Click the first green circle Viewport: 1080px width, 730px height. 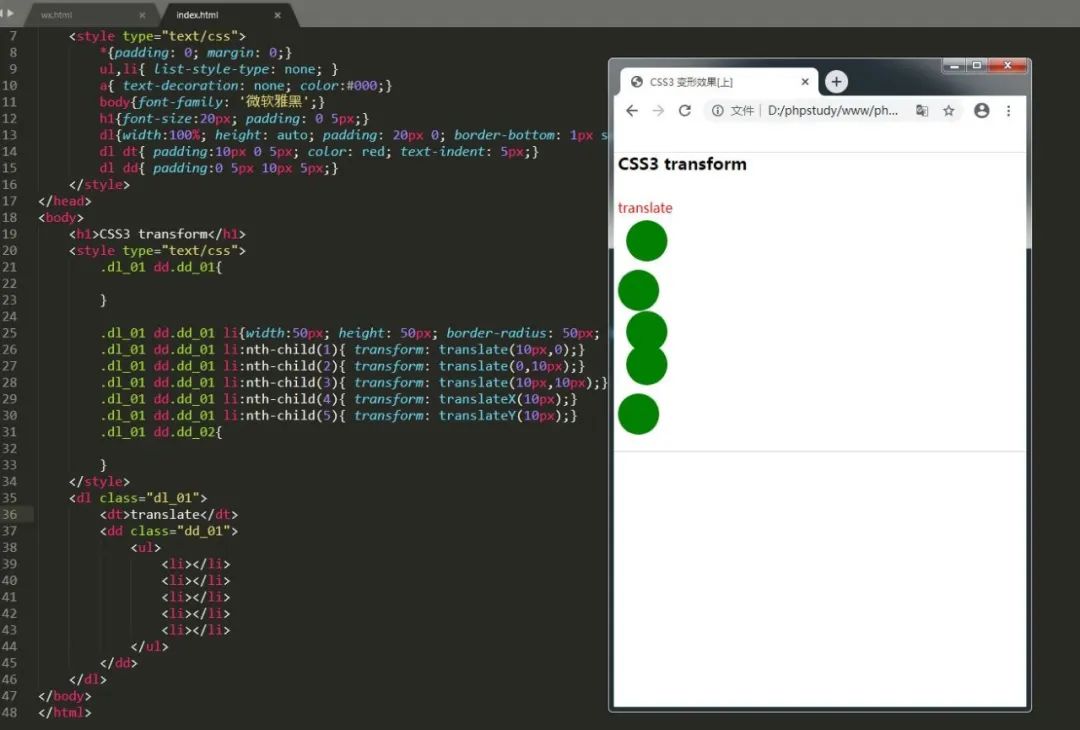tap(647, 241)
